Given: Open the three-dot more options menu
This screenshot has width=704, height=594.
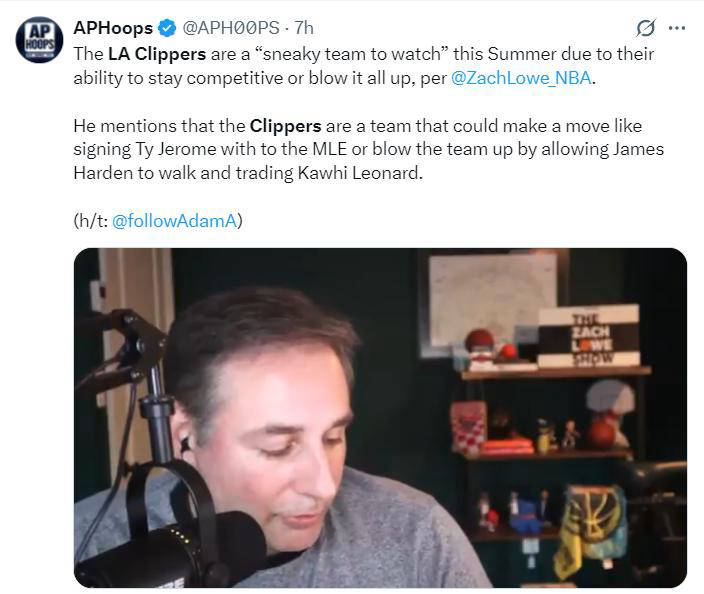Looking at the screenshot, I should [677, 28].
